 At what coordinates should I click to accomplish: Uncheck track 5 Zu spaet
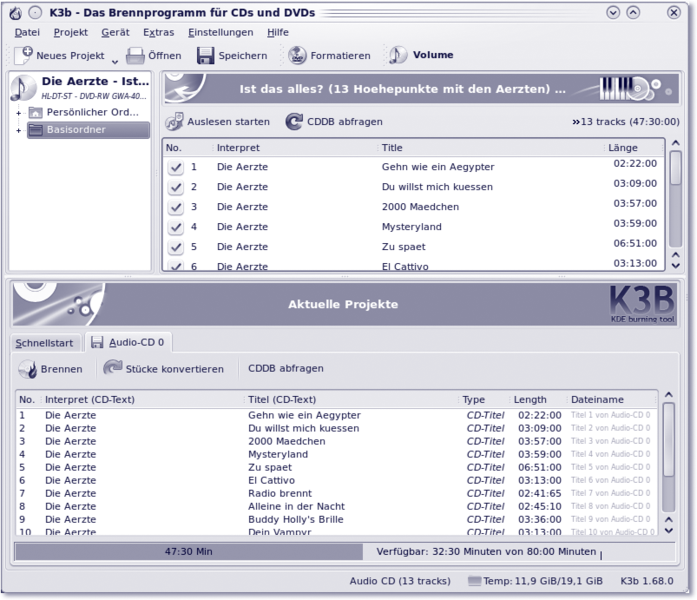[176, 247]
